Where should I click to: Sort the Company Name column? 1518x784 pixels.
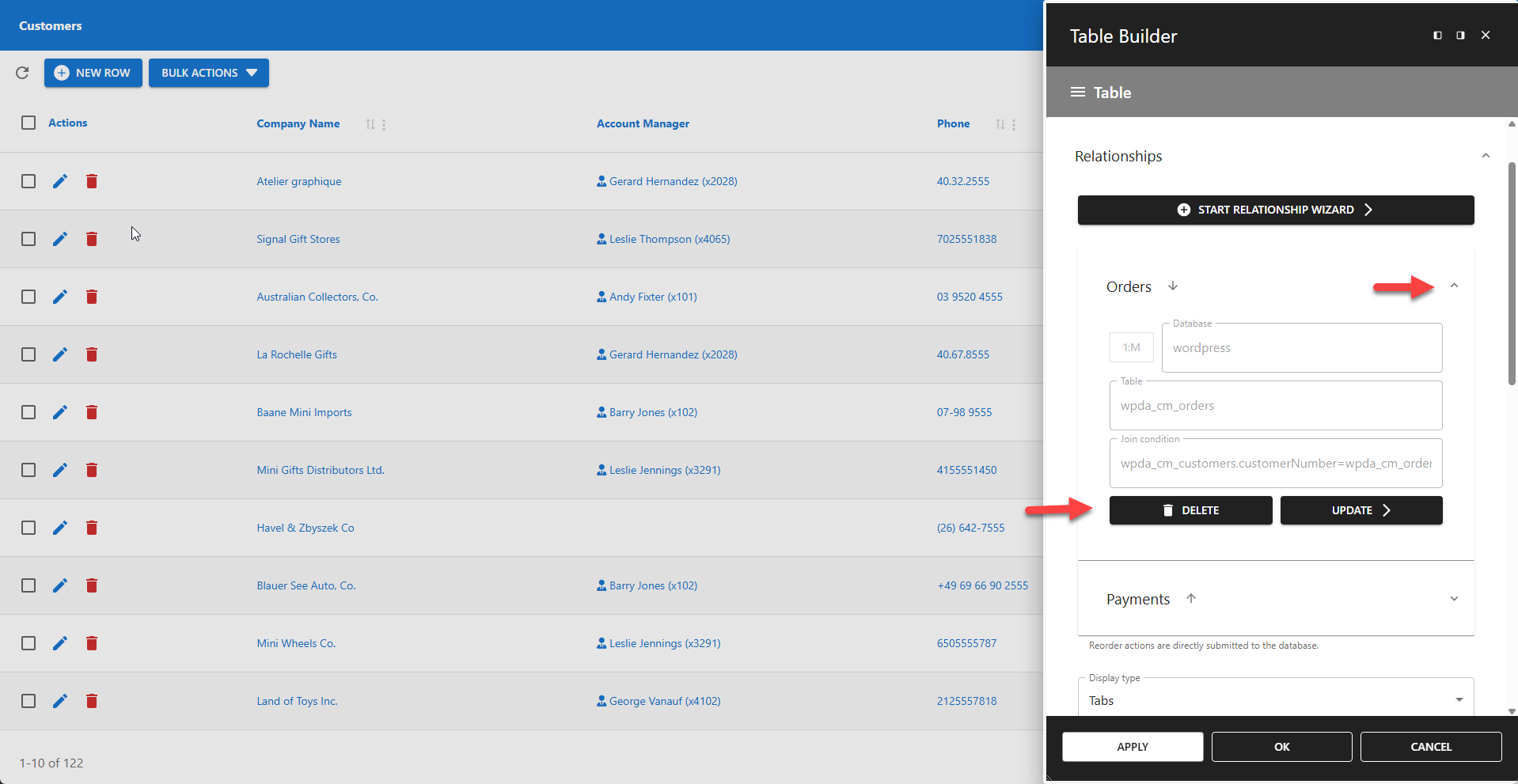coord(369,124)
